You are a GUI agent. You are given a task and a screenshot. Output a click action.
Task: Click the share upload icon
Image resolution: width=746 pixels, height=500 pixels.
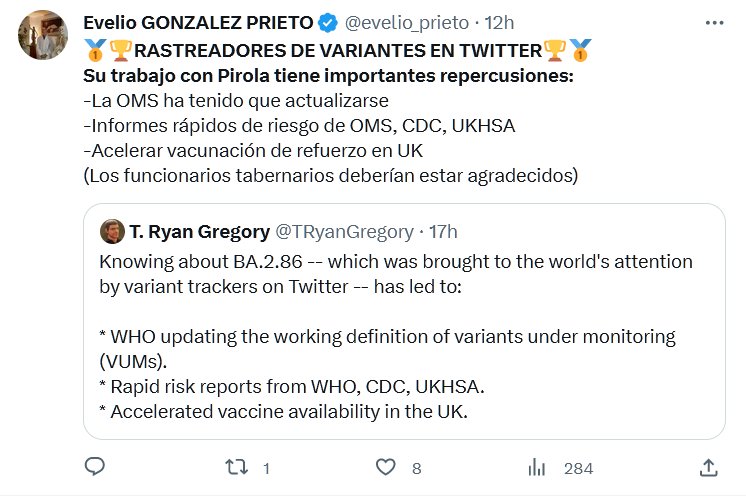point(708,467)
